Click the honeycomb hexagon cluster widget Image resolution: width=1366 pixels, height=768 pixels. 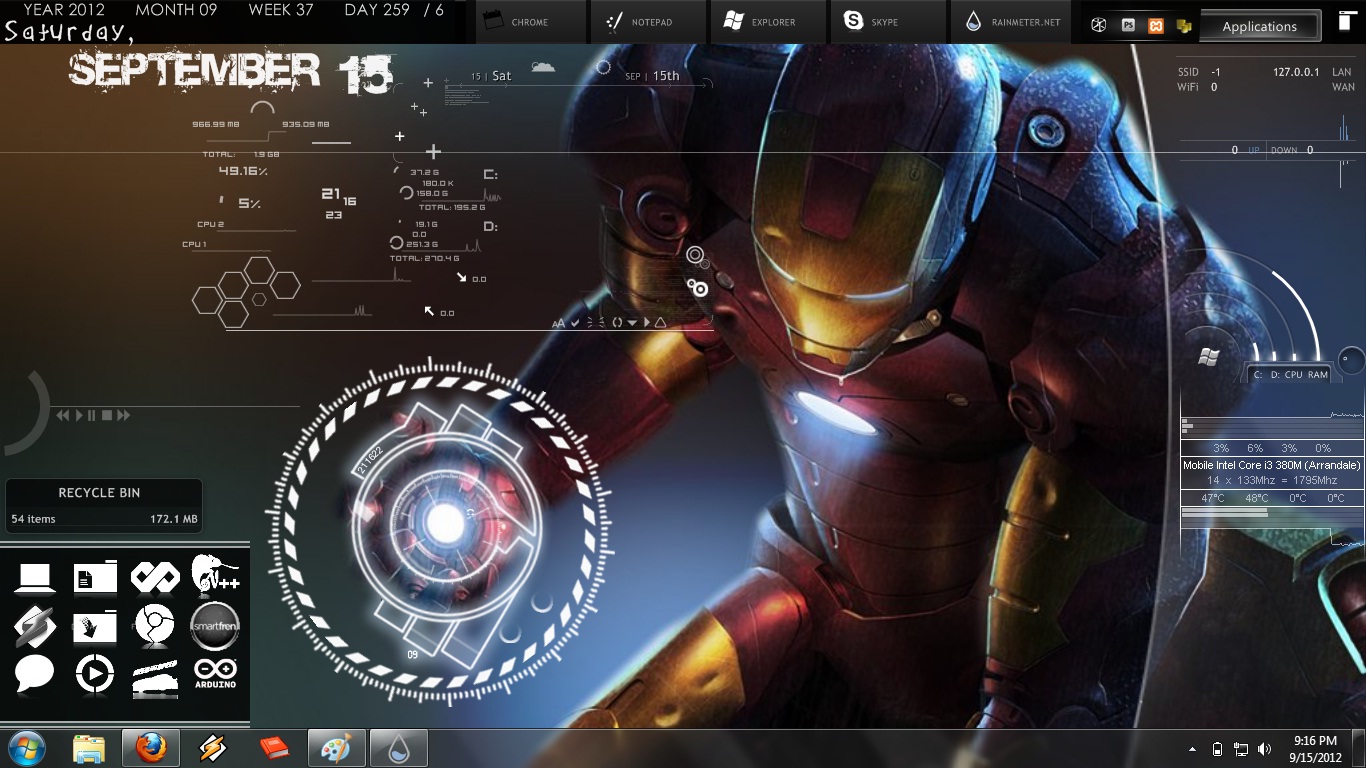(246, 292)
